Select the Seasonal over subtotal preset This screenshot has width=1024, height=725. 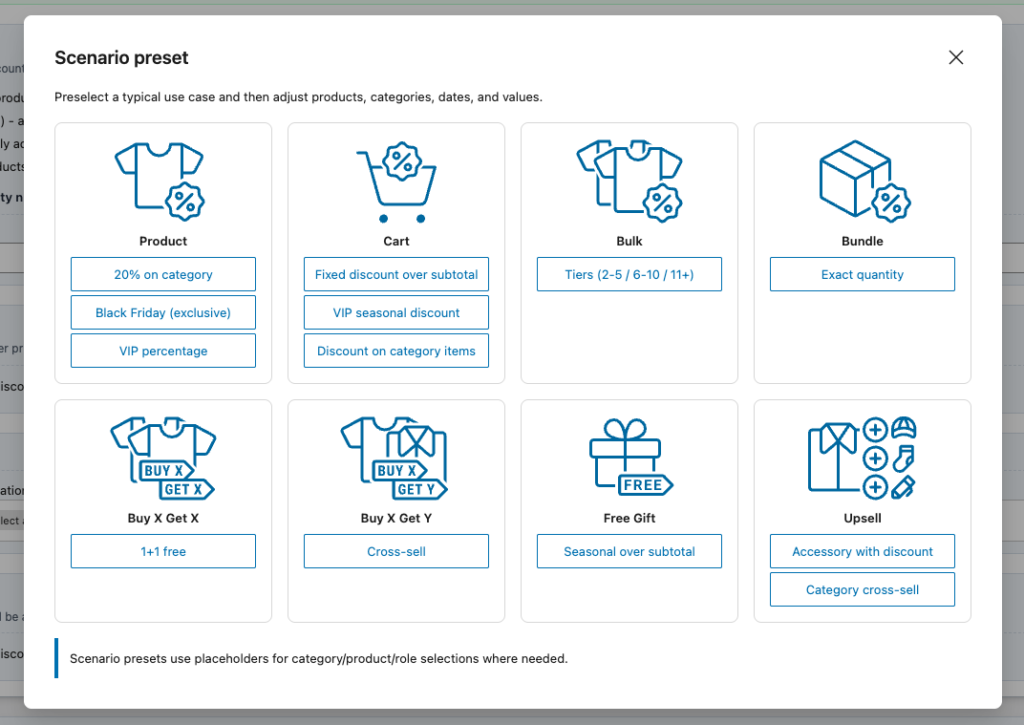[x=629, y=551]
